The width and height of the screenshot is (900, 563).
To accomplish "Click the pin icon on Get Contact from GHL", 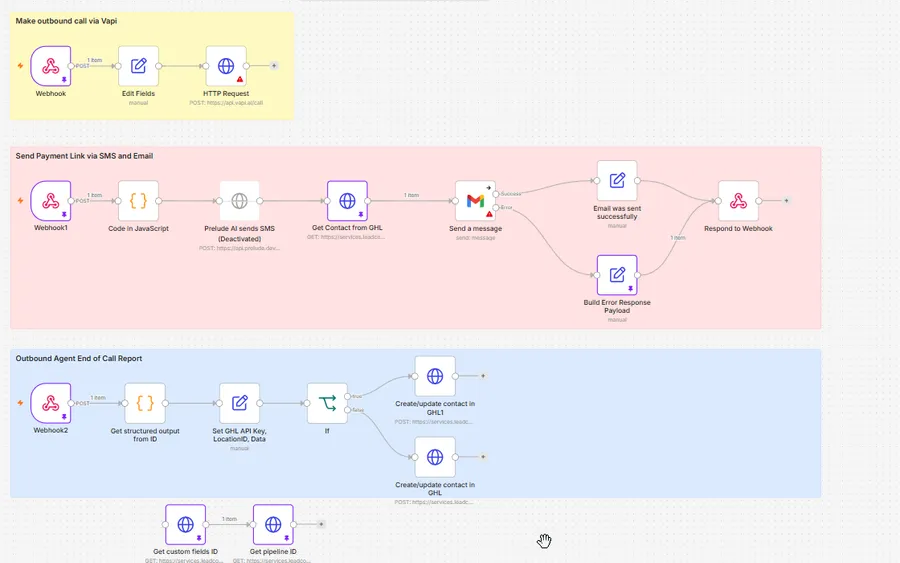I will coord(361,215).
